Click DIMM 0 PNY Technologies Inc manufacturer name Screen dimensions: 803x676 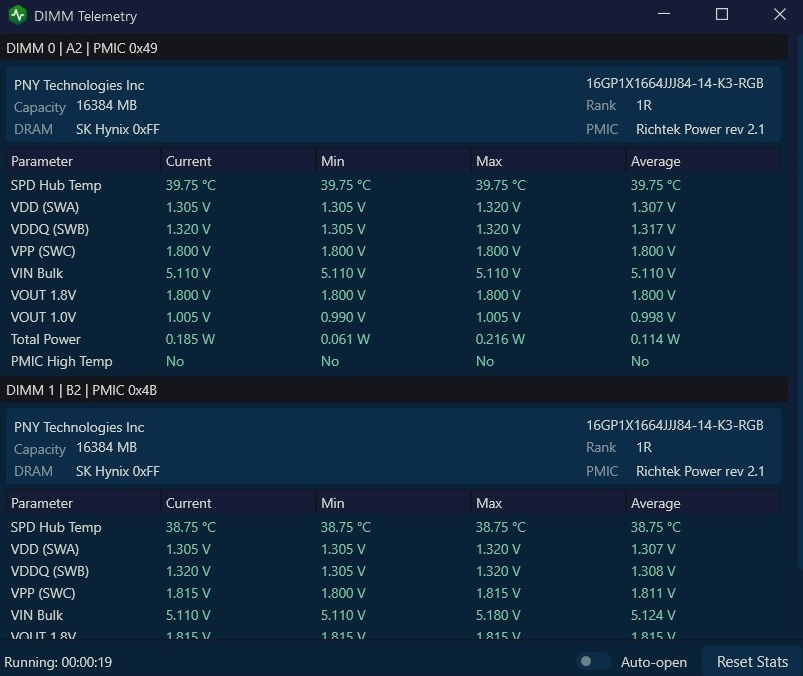coord(79,85)
